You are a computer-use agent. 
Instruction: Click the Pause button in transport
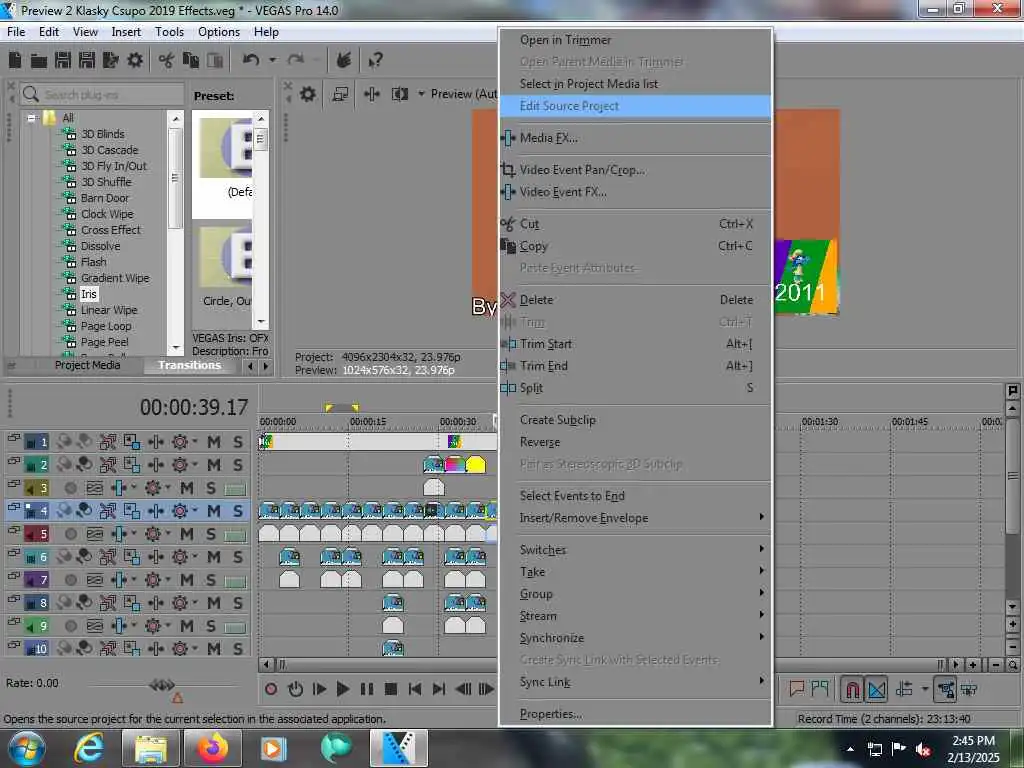click(366, 689)
